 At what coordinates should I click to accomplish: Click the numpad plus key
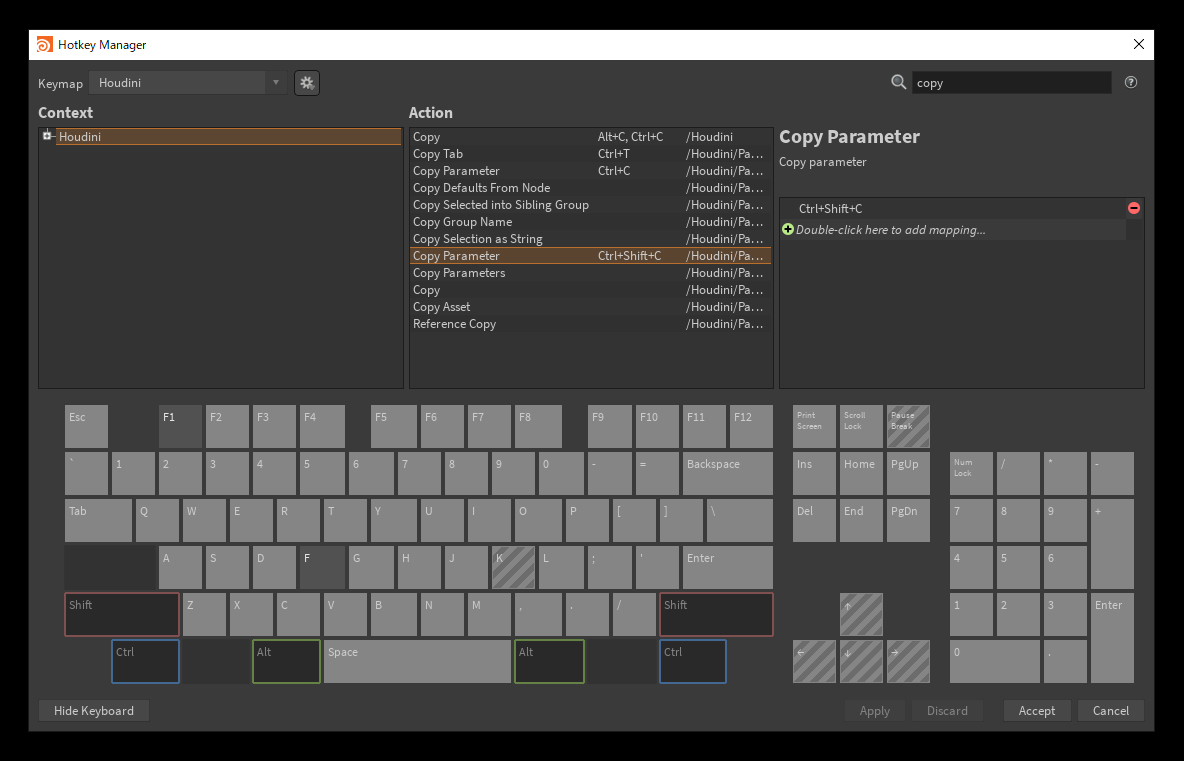tap(1112, 544)
